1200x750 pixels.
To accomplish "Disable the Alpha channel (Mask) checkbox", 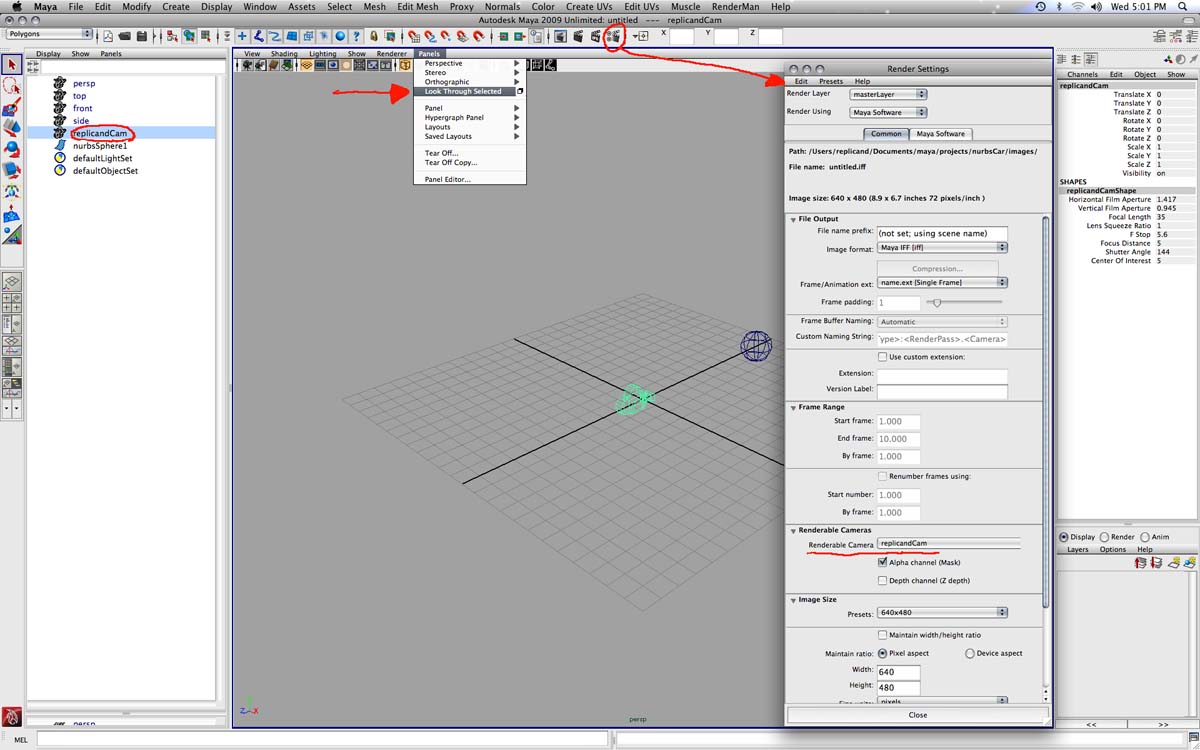I will [x=882, y=563].
